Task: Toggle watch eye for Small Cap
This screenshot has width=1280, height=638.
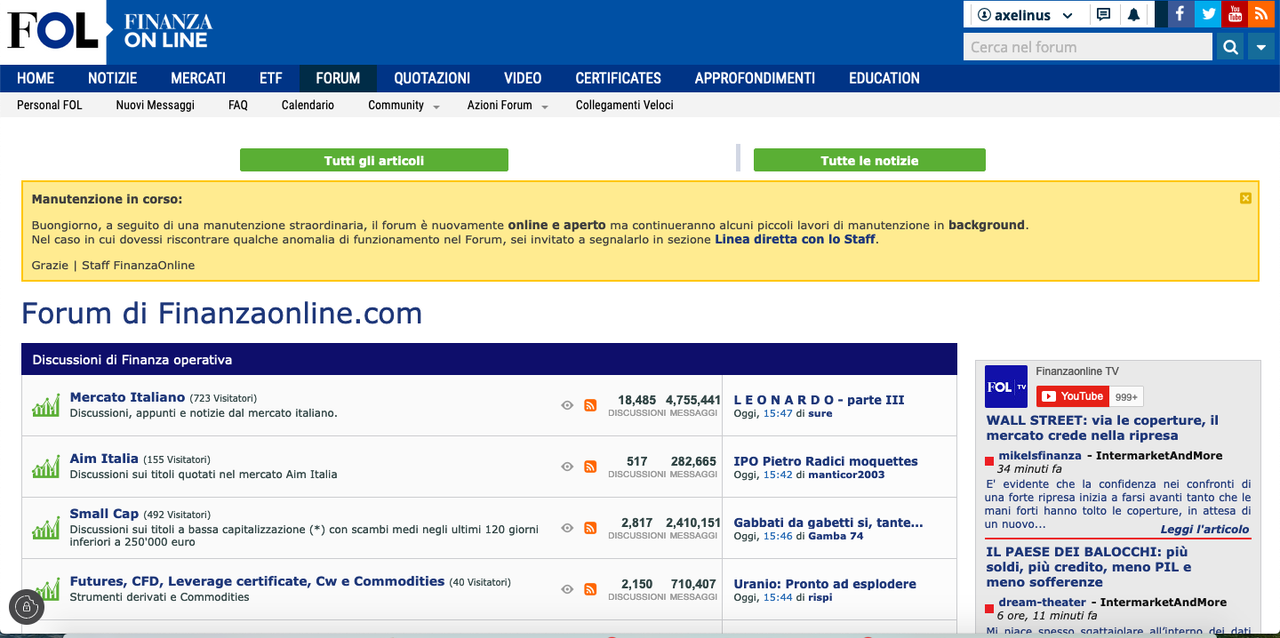Action: point(567,528)
